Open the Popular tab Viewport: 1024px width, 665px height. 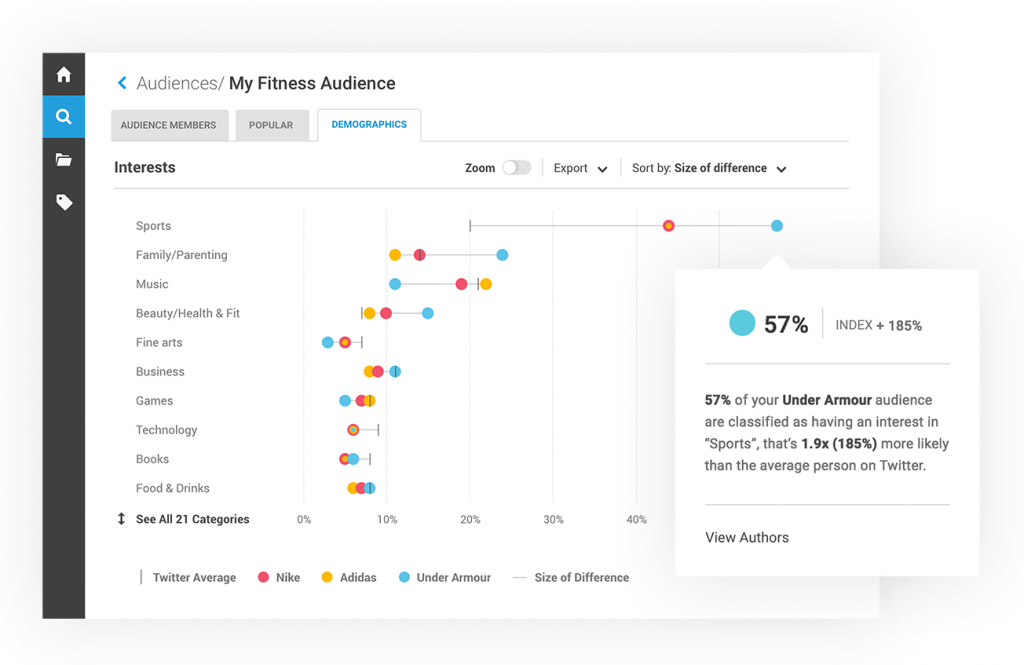click(271, 125)
